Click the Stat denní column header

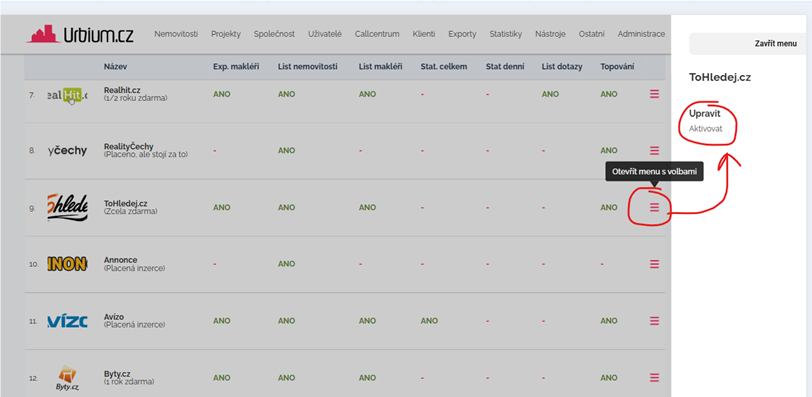coord(505,67)
